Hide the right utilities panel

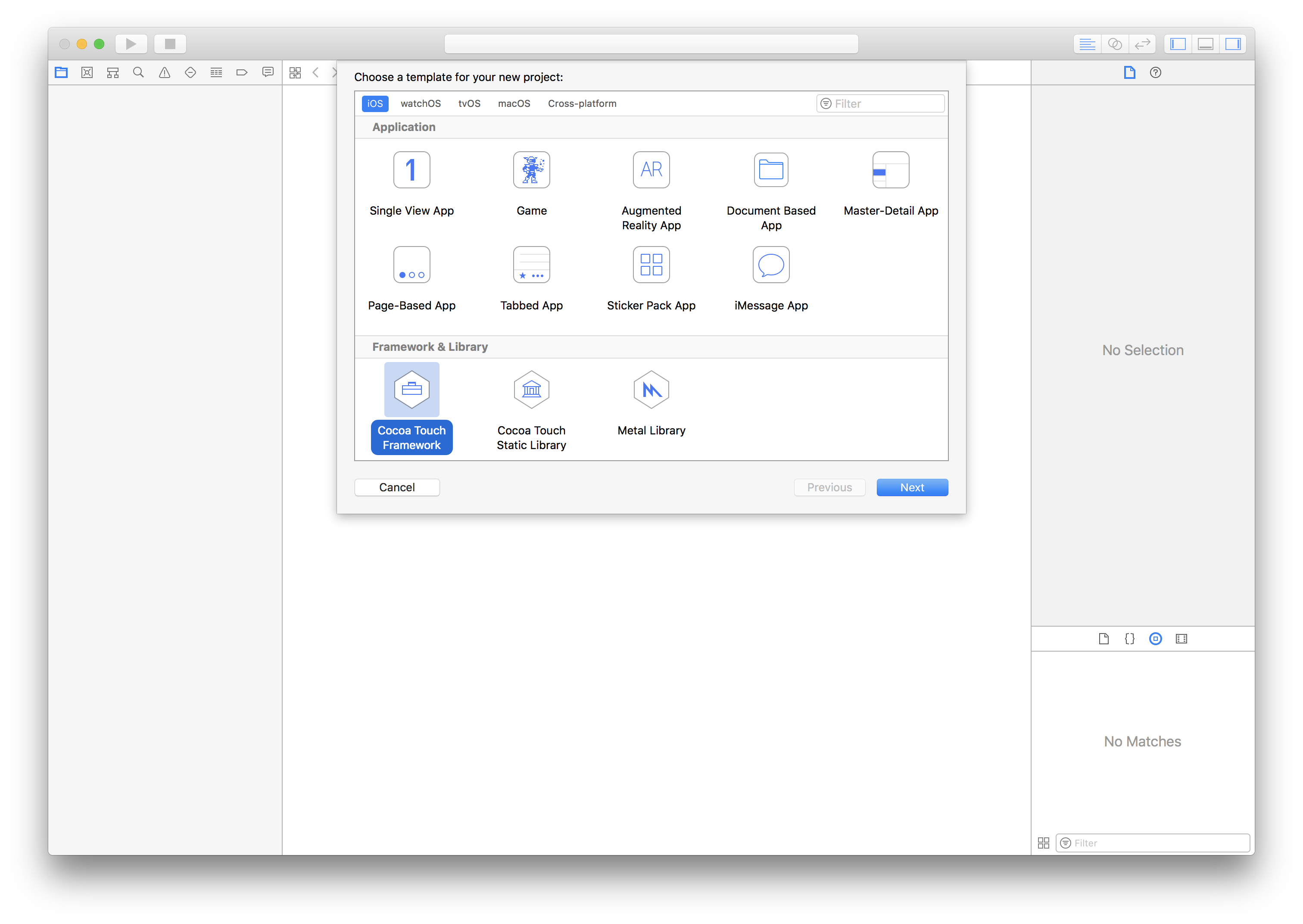click(x=1232, y=44)
